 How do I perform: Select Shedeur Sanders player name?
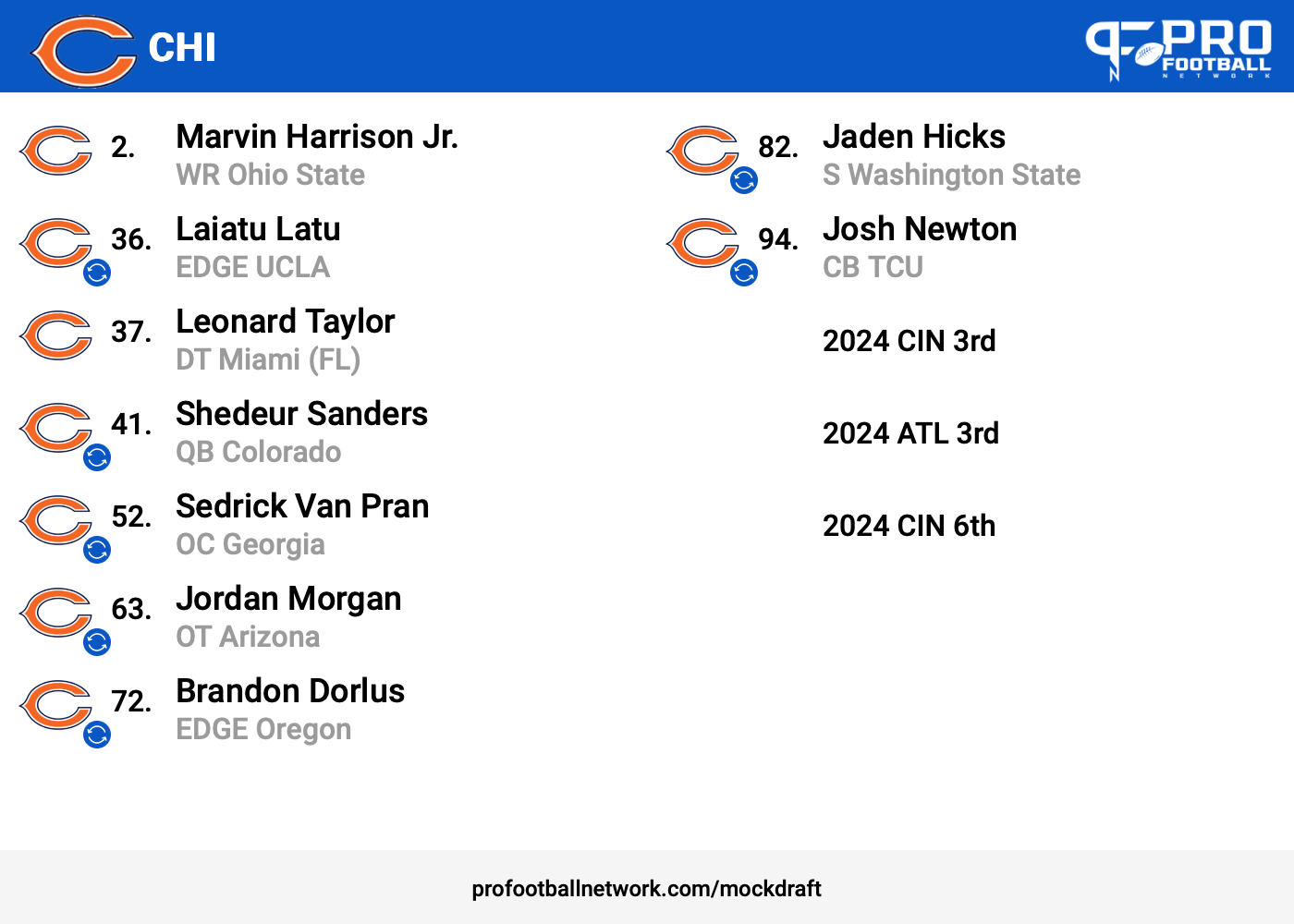tap(302, 414)
